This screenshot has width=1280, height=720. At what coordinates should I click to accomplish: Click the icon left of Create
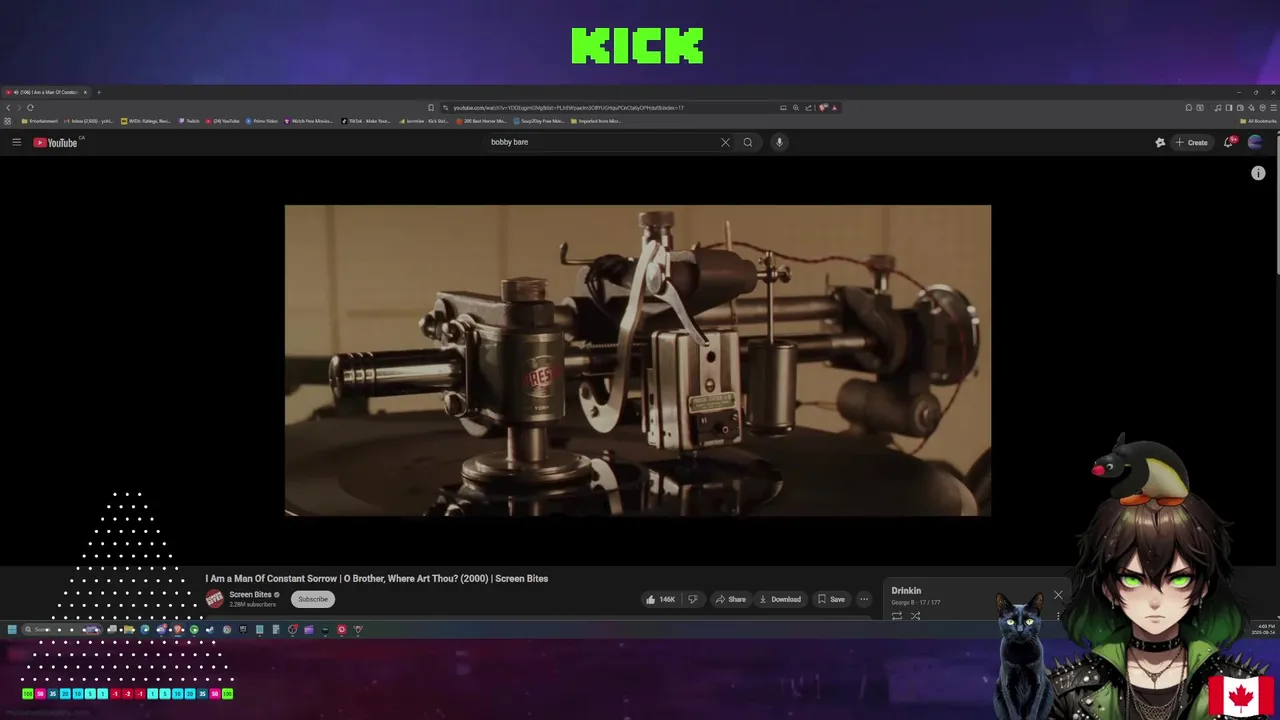(1160, 142)
